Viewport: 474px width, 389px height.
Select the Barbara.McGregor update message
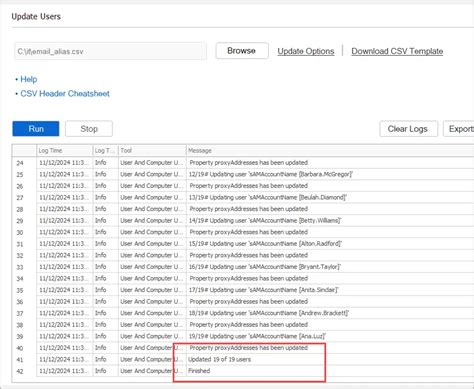271,174
